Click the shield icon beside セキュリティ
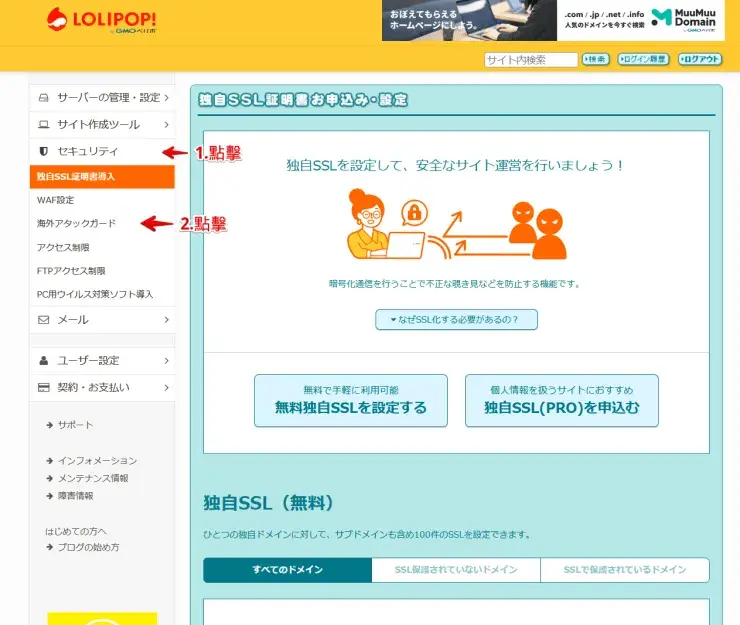Viewport: 740px width, 625px height. pyautogui.click(x=43, y=151)
